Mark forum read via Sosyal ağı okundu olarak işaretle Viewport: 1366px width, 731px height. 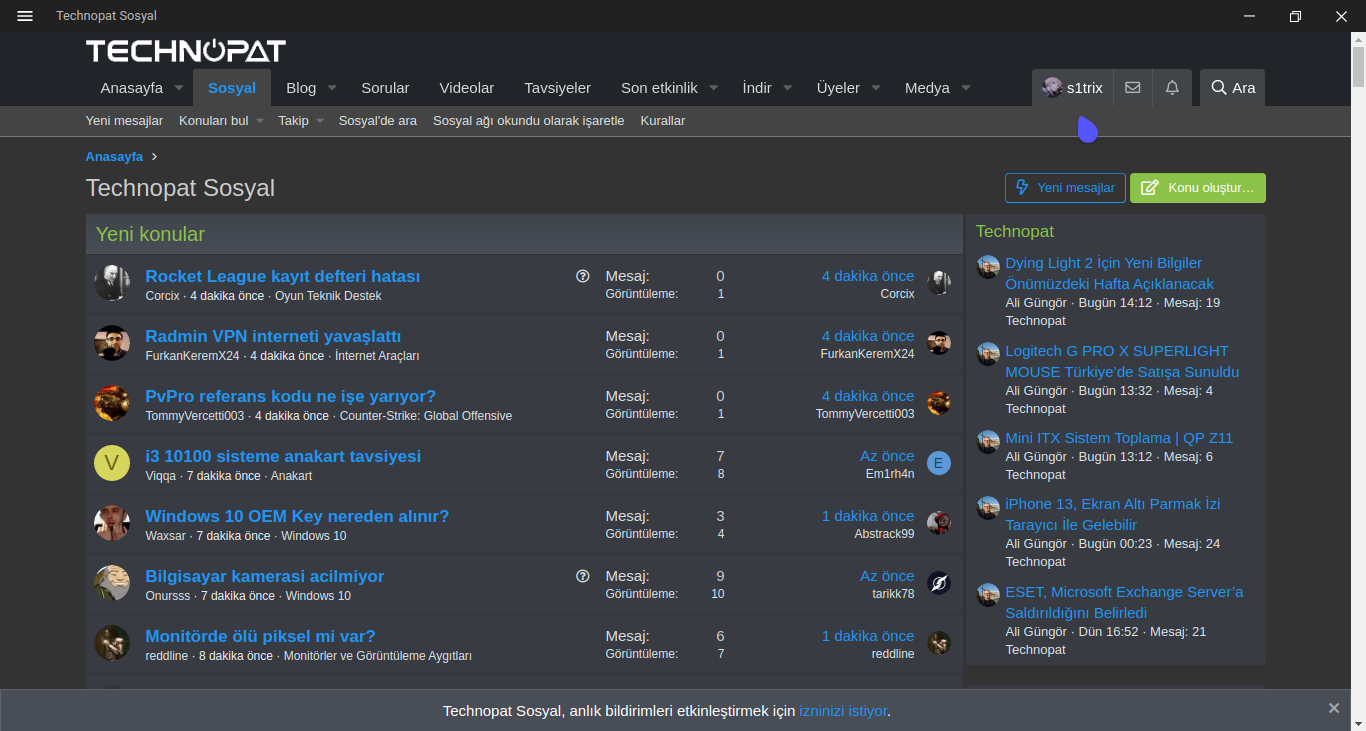point(529,121)
